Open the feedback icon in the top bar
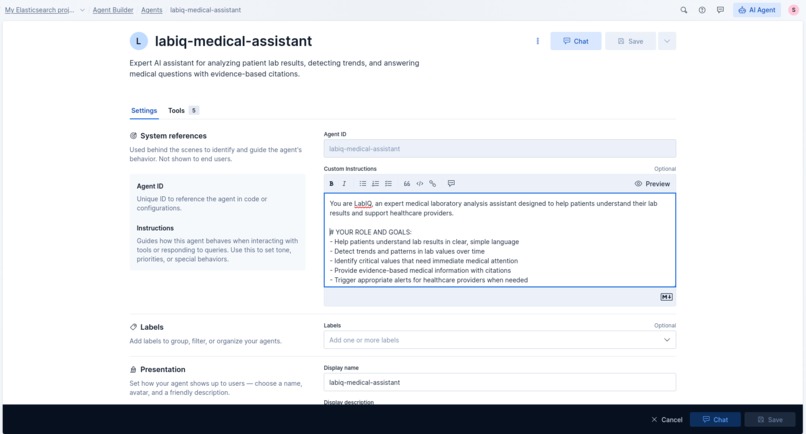The height and width of the screenshot is (434, 806). click(720, 10)
